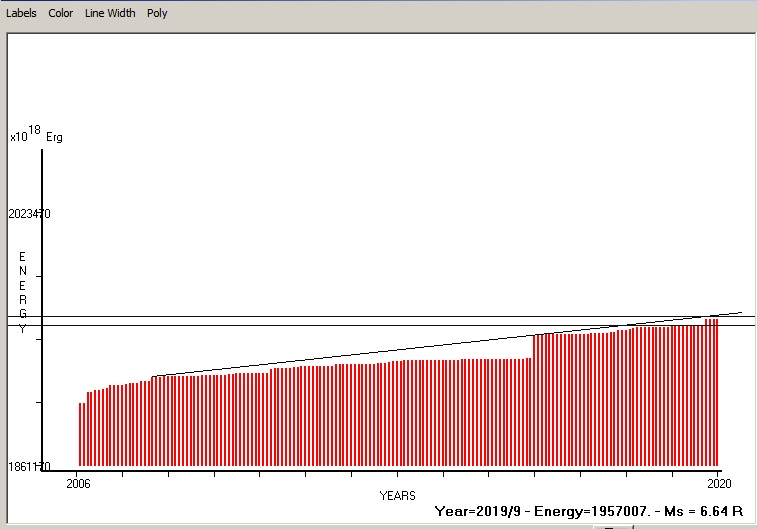Open the Color menu
Viewport: 758px width, 529px height.
pos(60,13)
